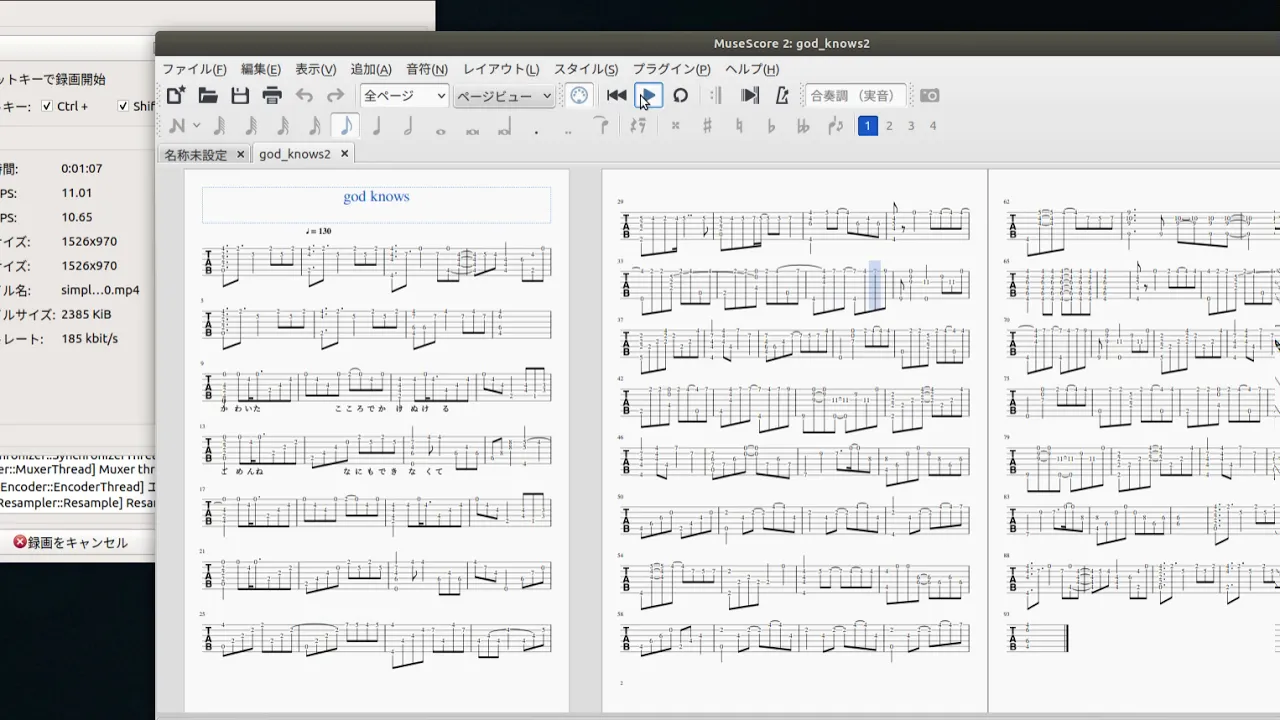Toggle the metronome

782,96
